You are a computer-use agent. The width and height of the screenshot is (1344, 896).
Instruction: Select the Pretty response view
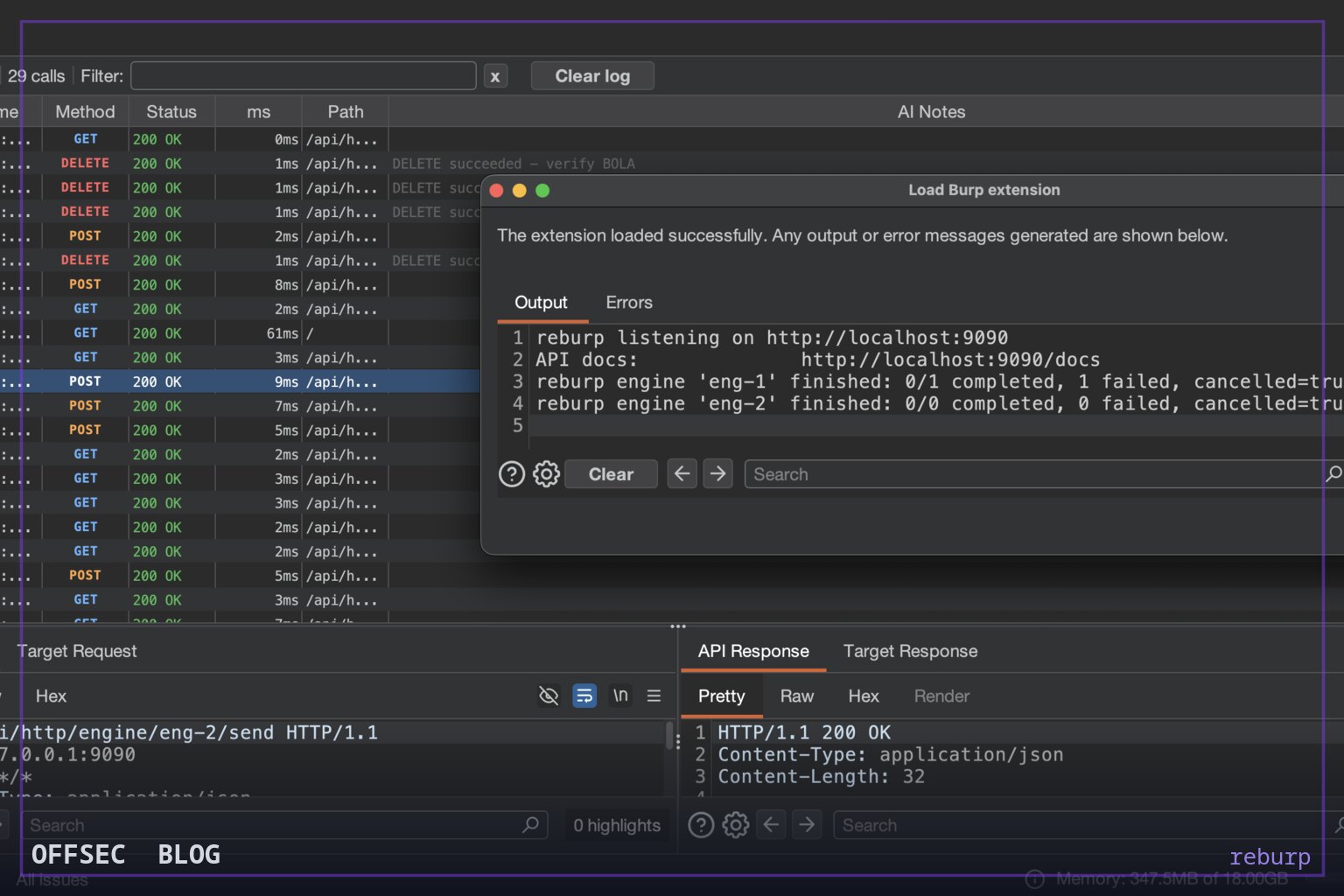(x=722, y=696)
